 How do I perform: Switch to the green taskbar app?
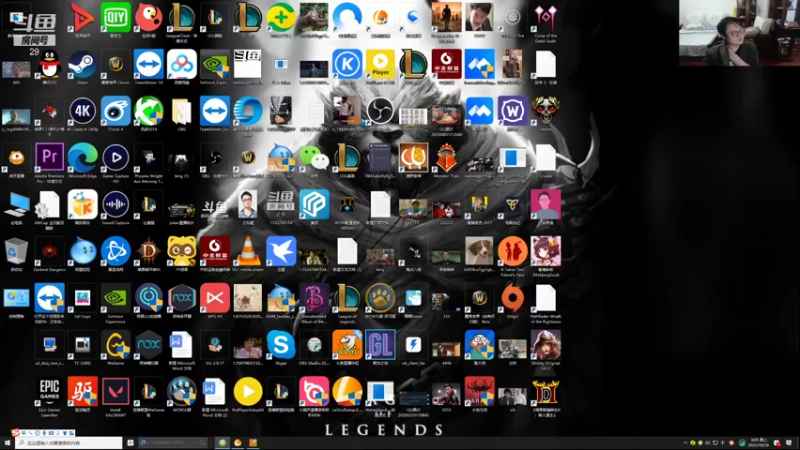222,443
